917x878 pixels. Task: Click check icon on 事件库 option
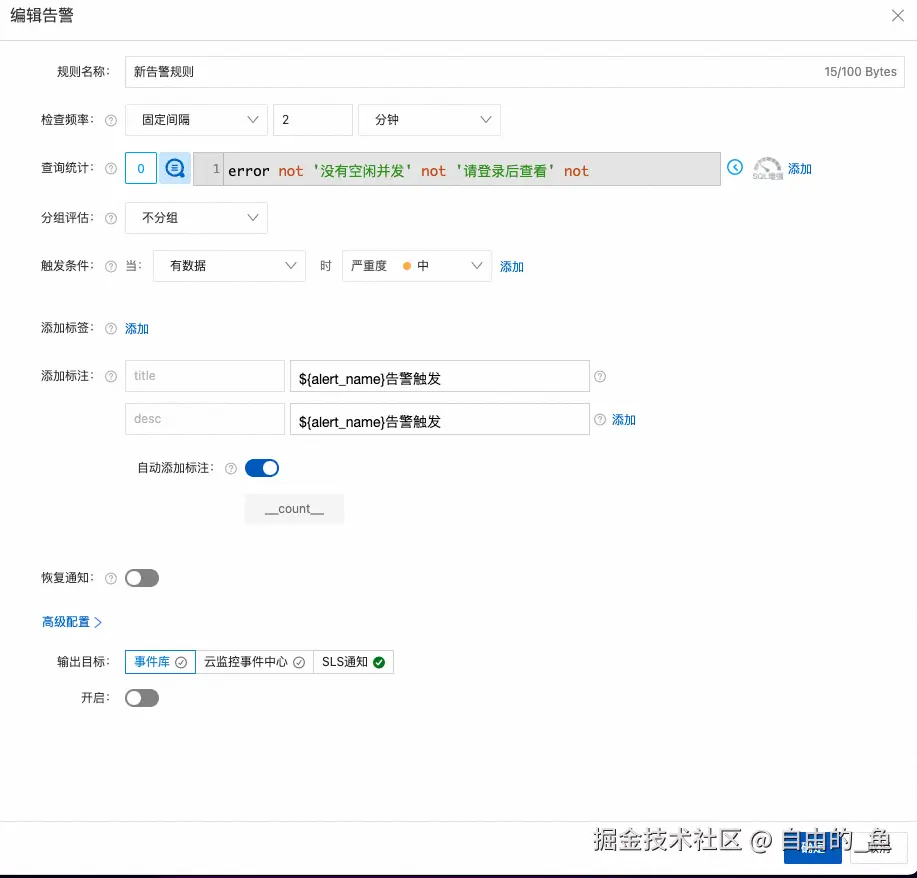pyautogui.click(x=181, y=662)
